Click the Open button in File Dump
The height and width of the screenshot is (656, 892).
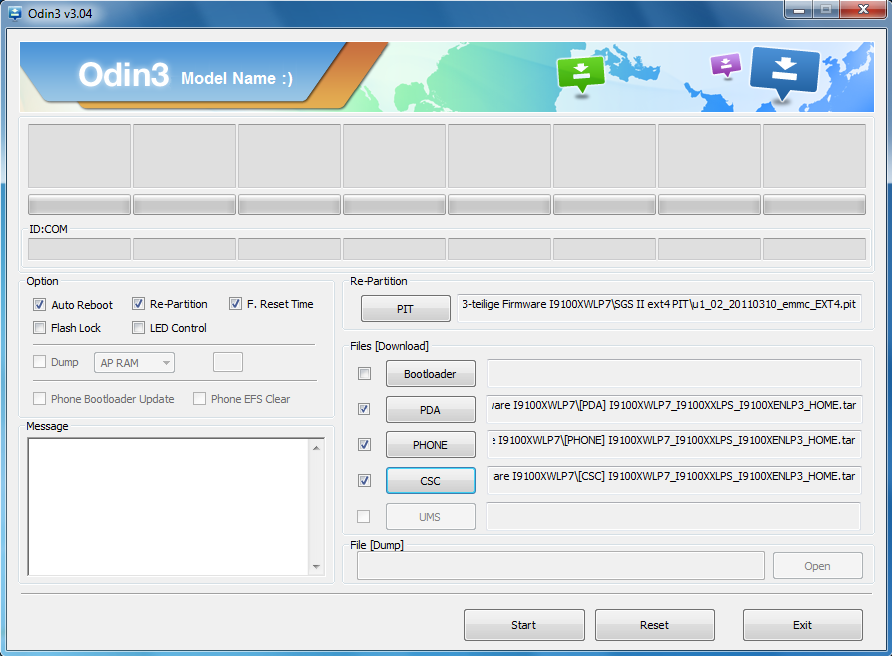pyautogui.click(x=817, y=566)
